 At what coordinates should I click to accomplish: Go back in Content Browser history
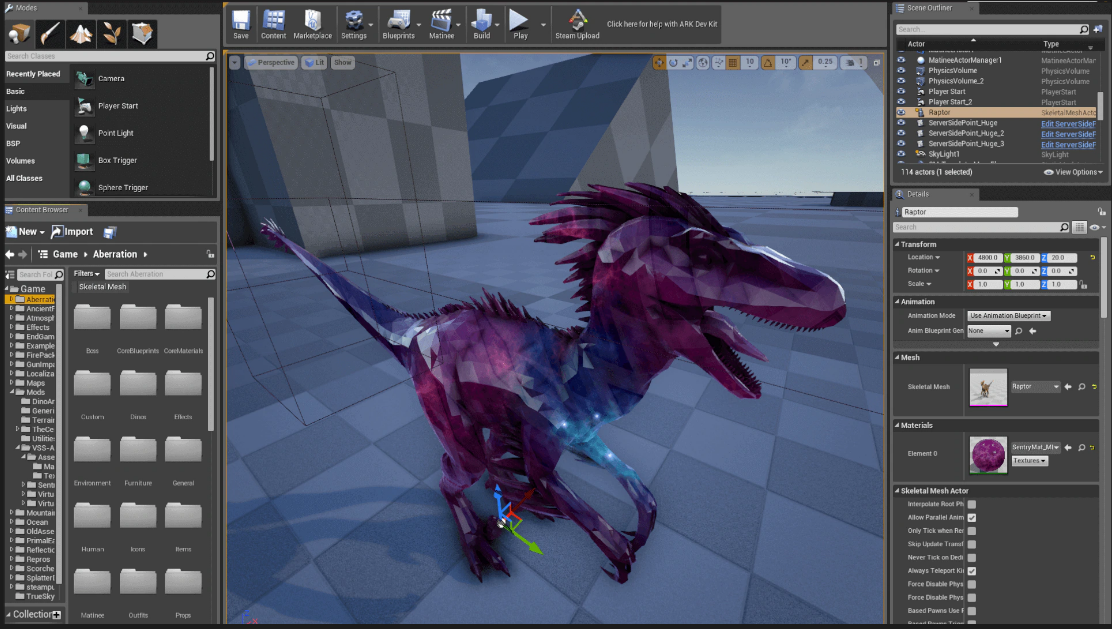(9, 254)
